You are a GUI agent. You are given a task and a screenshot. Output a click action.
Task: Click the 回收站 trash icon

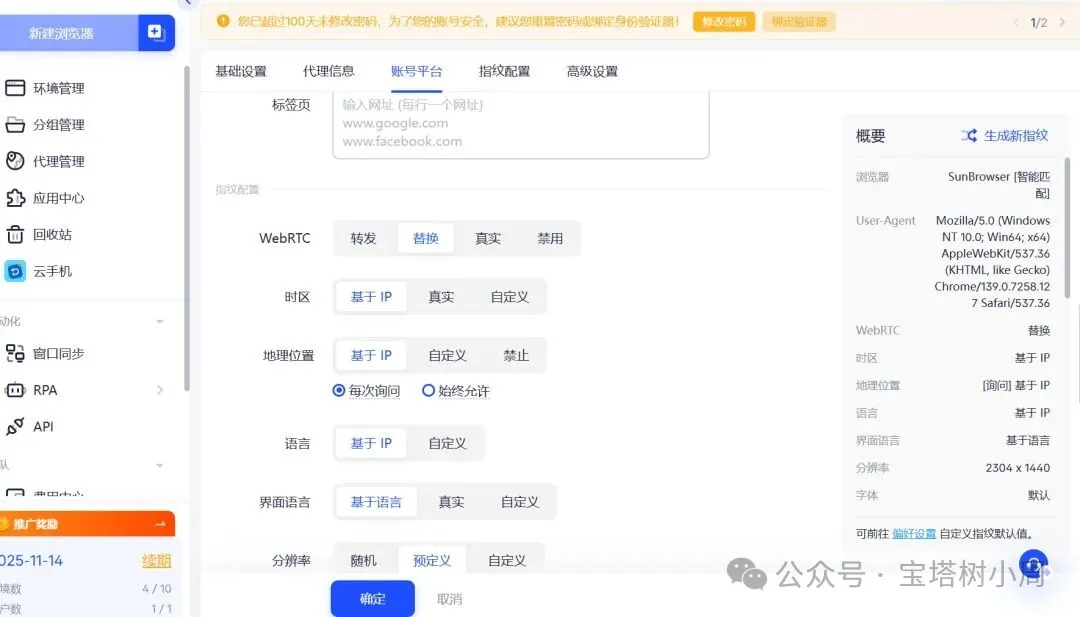15,235
